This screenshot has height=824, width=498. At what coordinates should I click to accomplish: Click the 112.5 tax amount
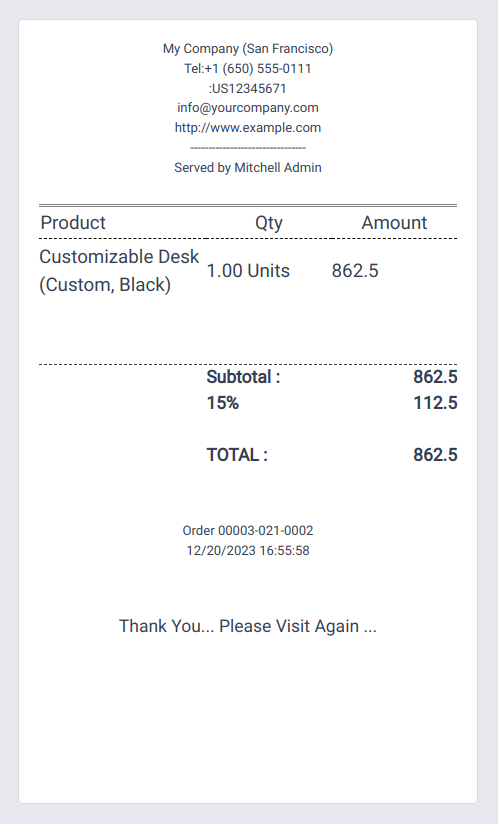435,403
